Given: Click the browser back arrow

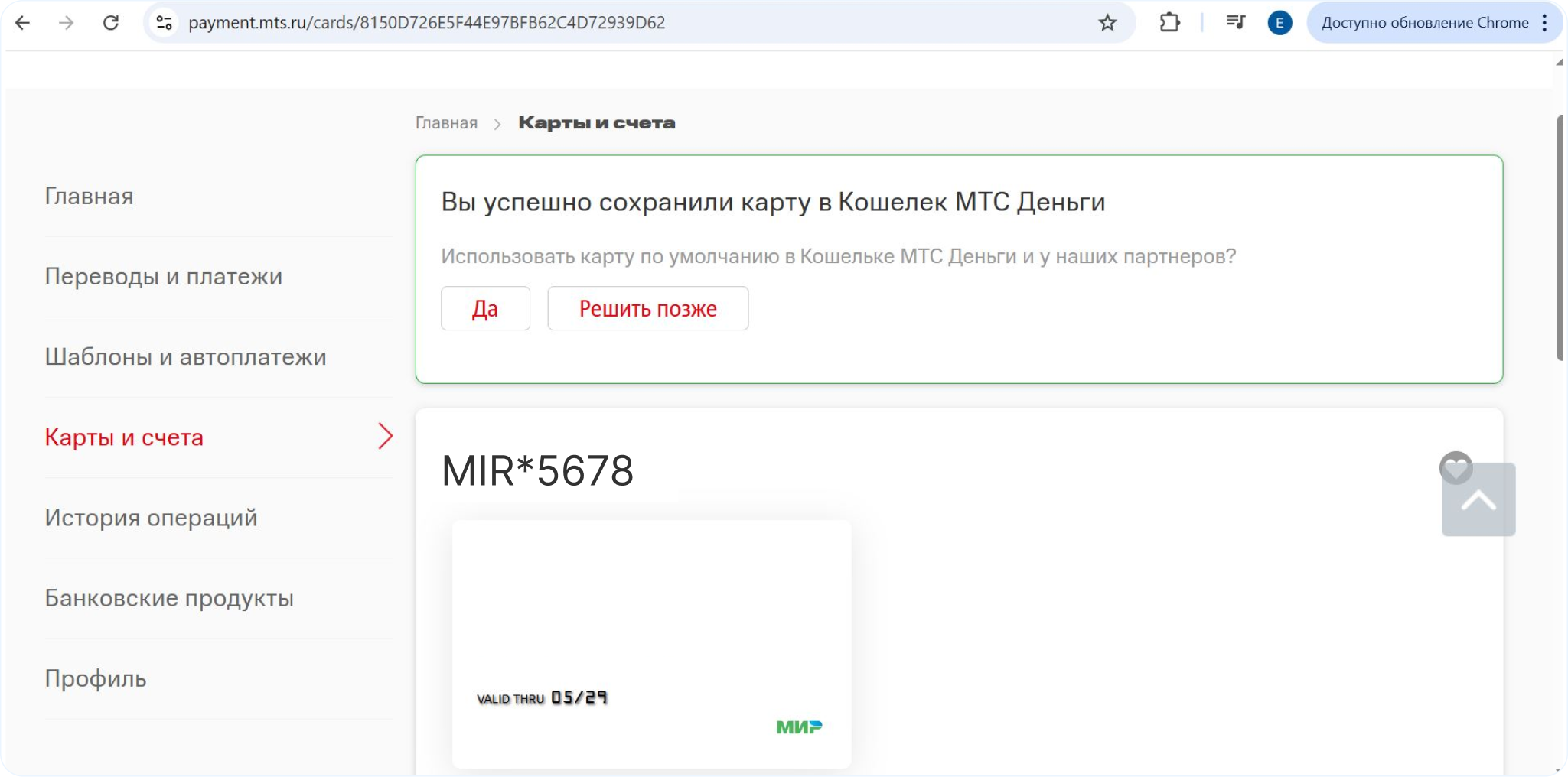Looking at the screenshot, I should point(23,23).
